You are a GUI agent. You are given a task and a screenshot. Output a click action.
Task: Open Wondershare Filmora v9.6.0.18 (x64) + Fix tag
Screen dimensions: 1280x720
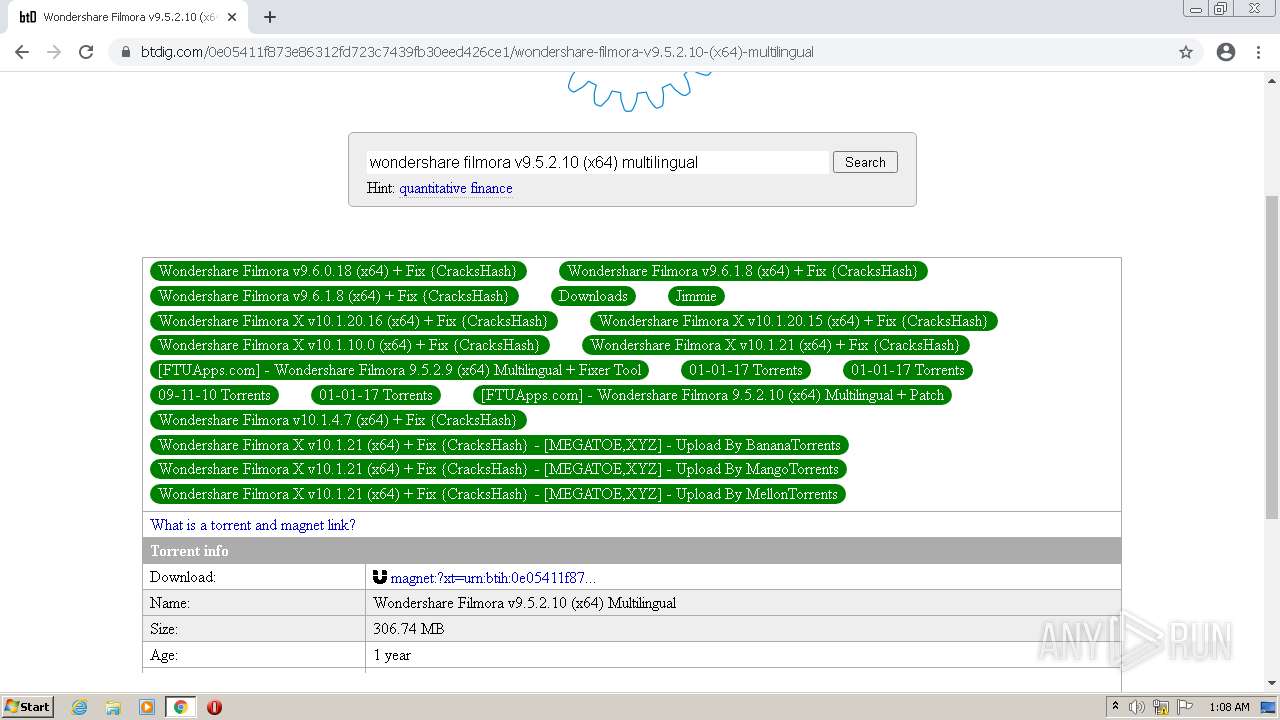tap(337, 271)
